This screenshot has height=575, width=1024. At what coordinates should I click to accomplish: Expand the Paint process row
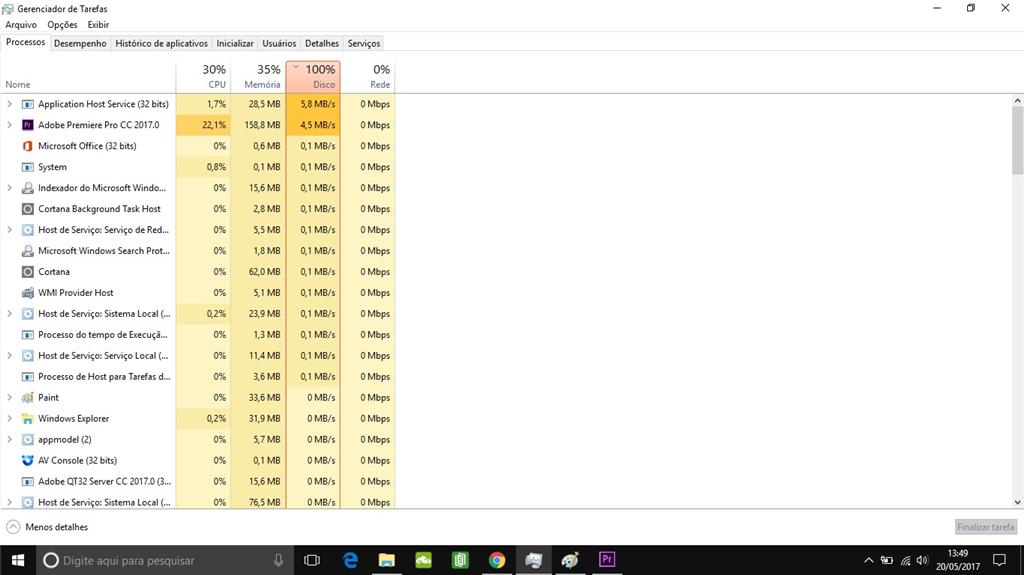9,397
